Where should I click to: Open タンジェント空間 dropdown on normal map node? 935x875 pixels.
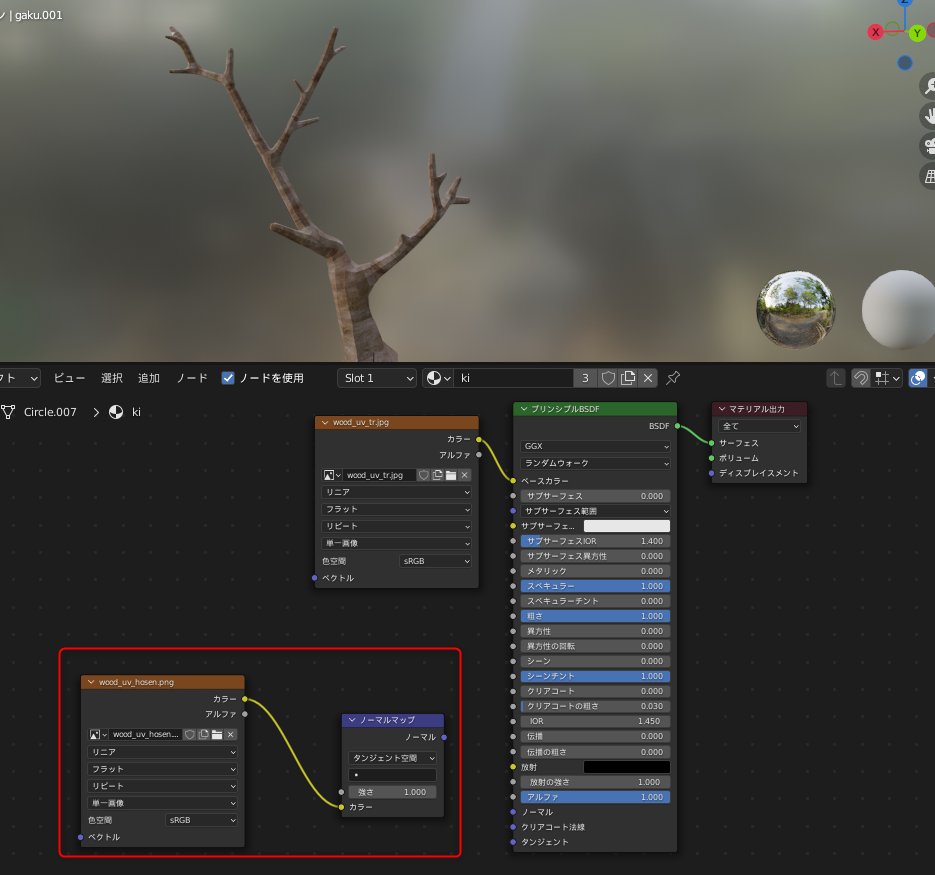tap(392, 758)
